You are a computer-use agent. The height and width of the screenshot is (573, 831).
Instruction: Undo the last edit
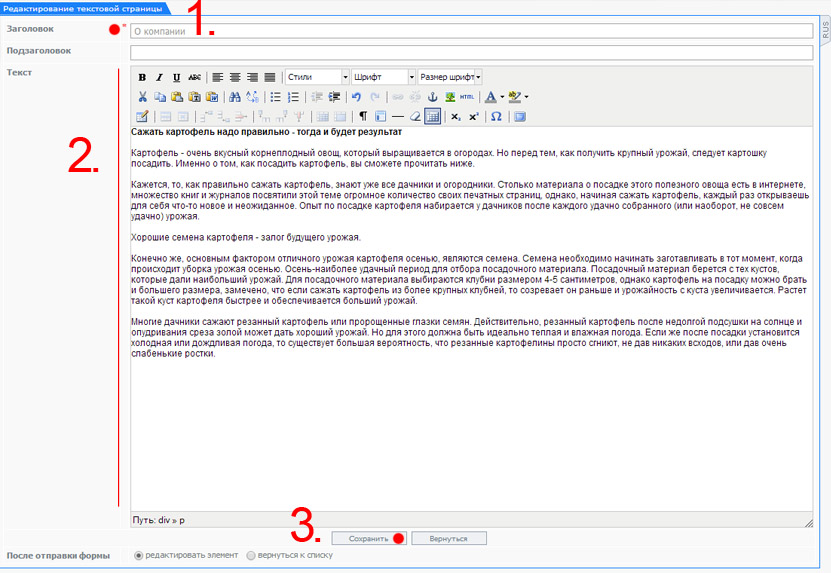coord(356,97)
